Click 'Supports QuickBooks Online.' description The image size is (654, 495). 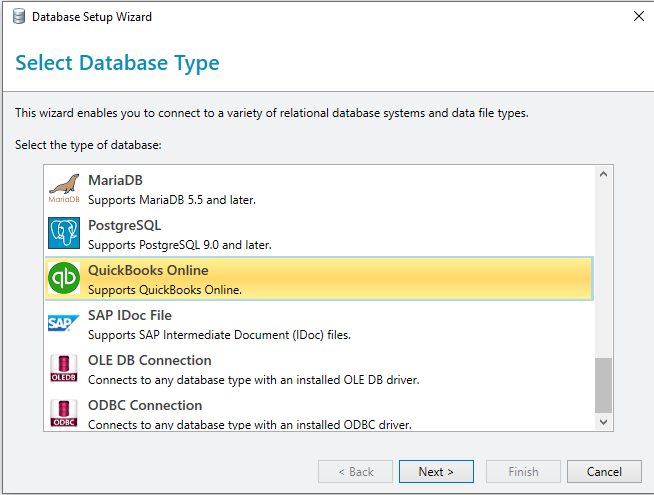tap(165, 290)
